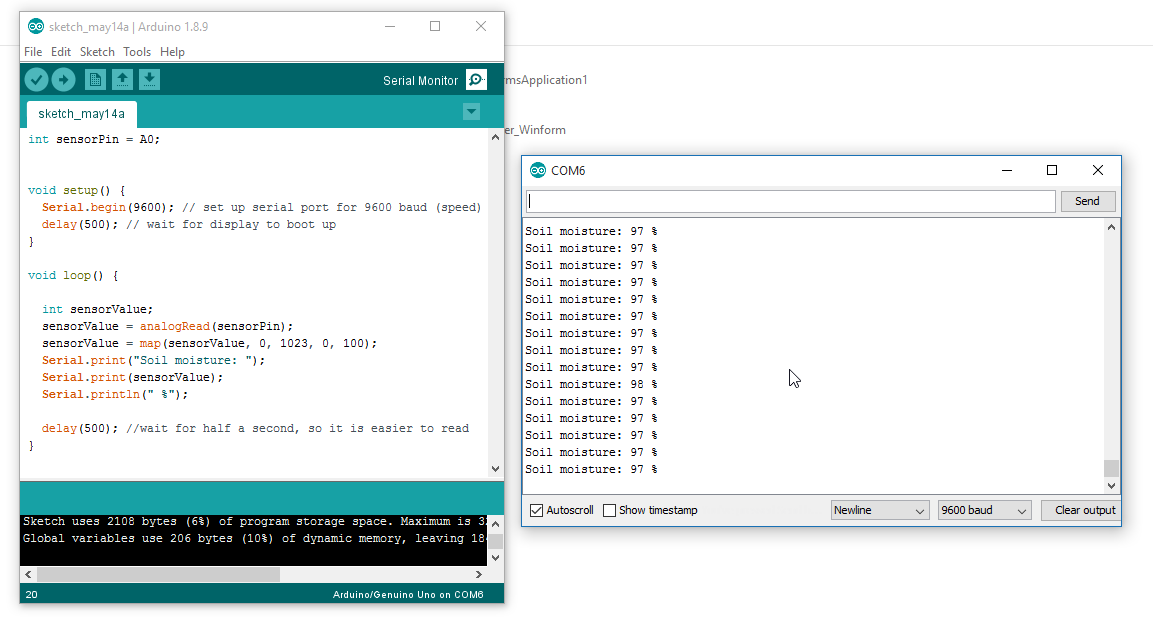Click the console horizontal scrollbar thumb
Image resolution: width=1153 pixels, height=641 pixels.
point(158,575)
